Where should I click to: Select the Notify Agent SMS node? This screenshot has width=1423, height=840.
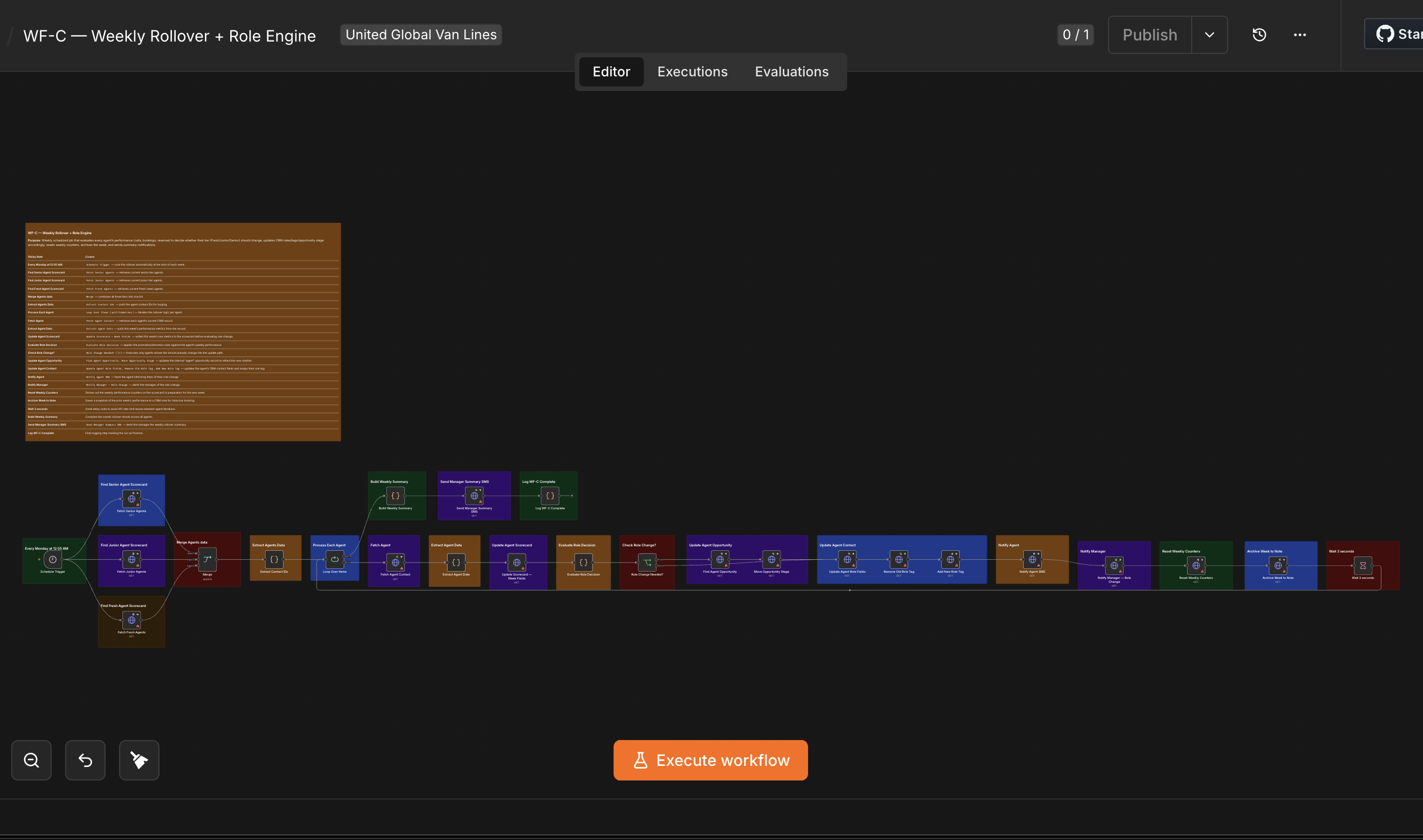(x=1032, y=559)
